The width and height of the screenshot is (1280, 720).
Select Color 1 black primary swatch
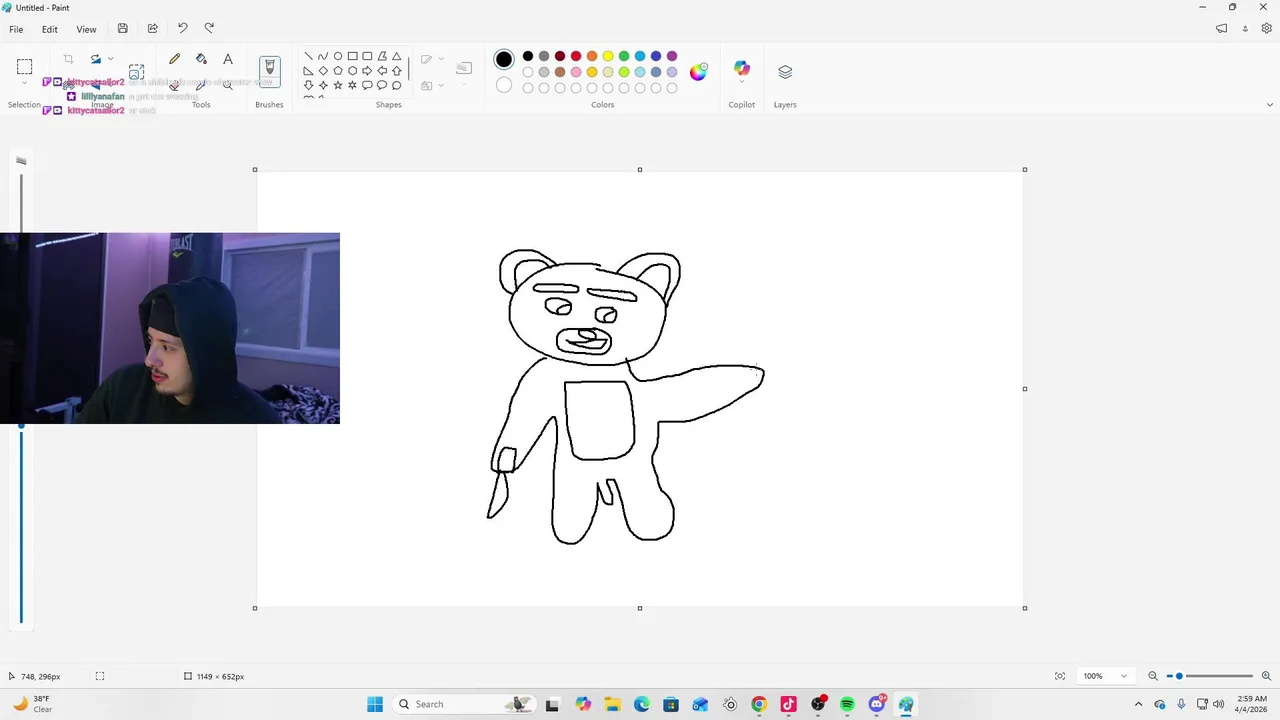point(504,59)
